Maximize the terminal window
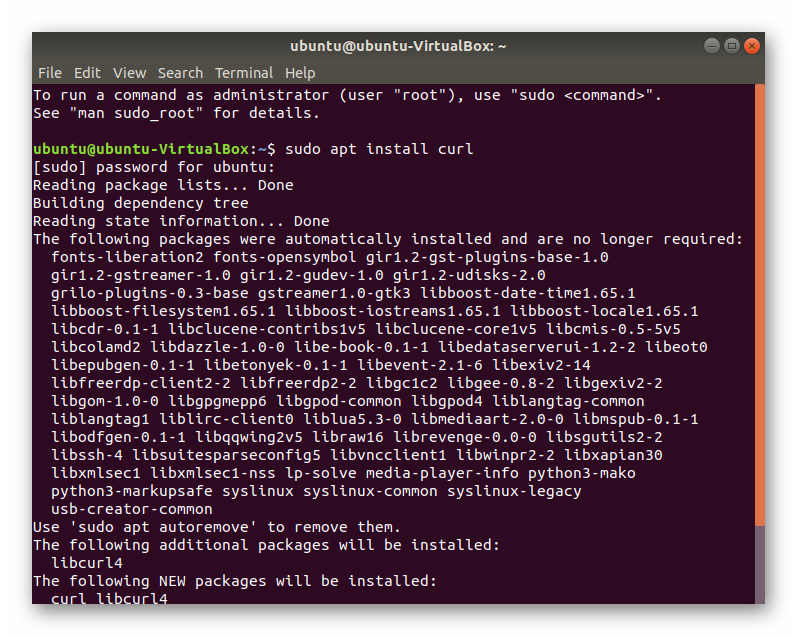Image resolution: width=797 pixels, height=636 pixels. point(731,46)
